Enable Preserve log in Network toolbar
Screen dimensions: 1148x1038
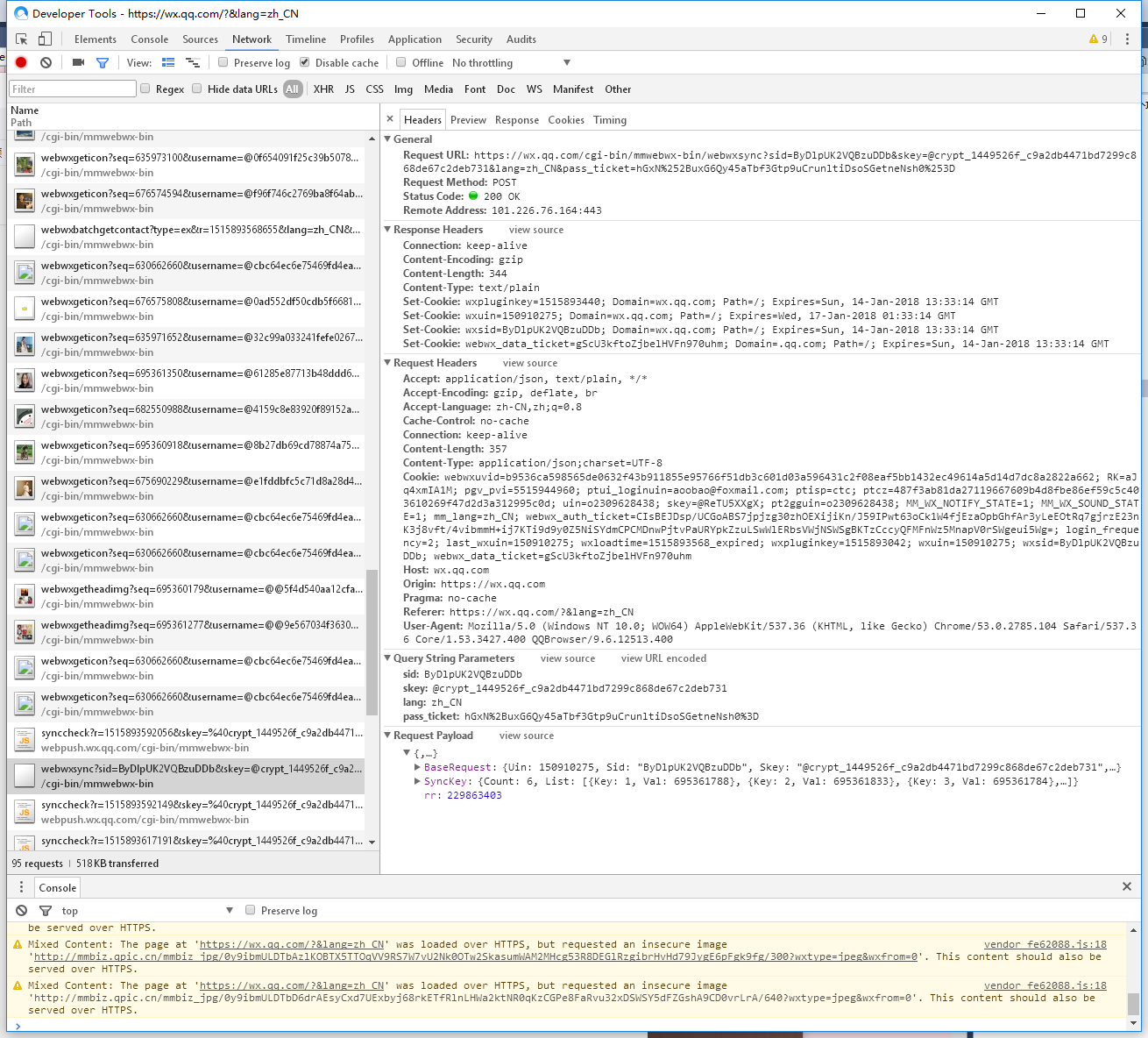tap(223, 62)
